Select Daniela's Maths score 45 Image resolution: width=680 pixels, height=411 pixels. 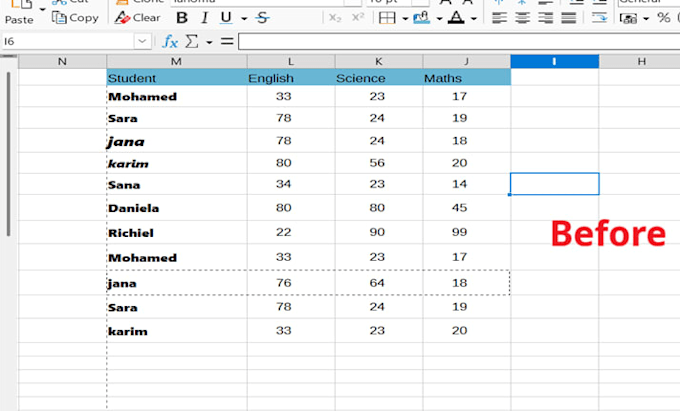467,208
